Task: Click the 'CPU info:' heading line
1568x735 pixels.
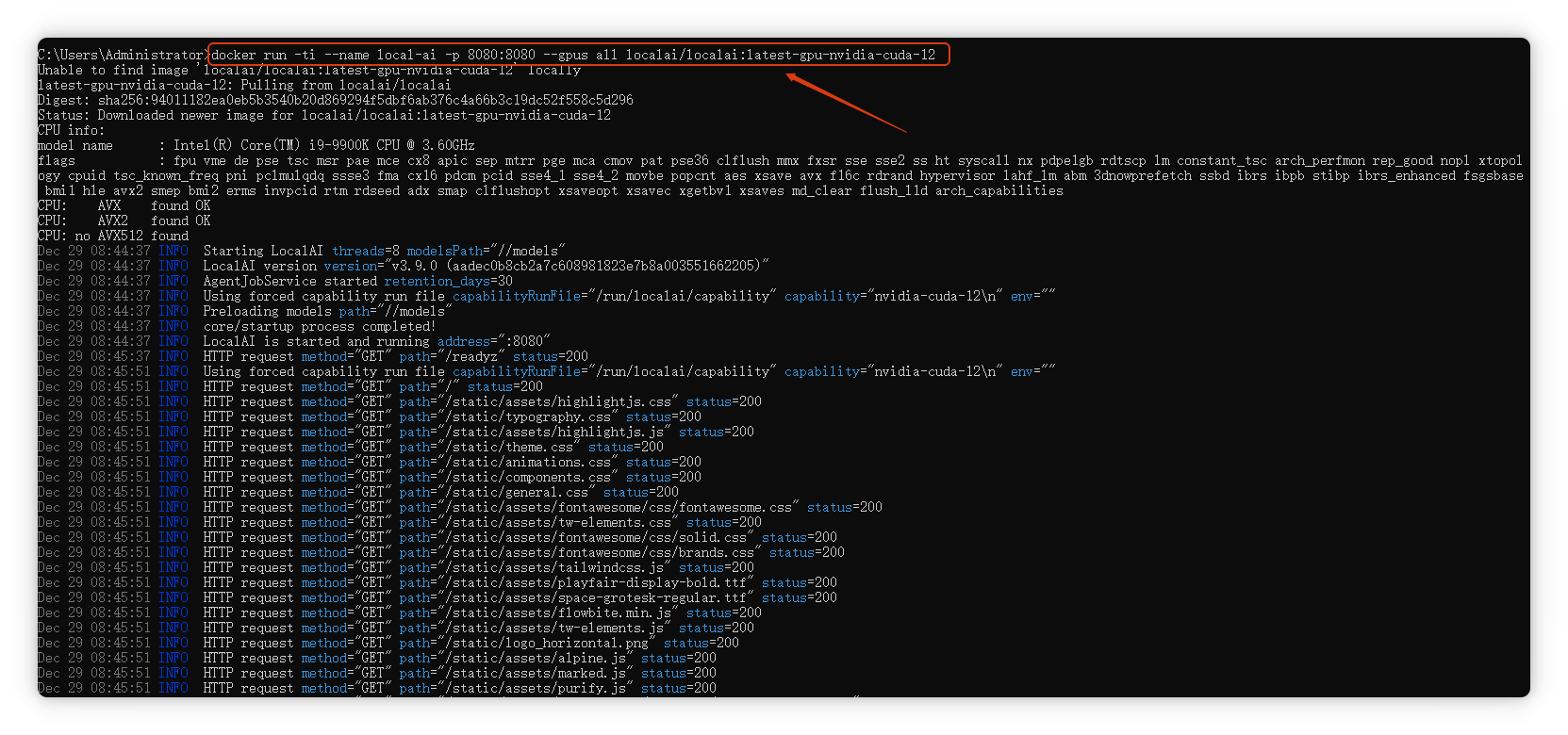Action: coord(72,130)
